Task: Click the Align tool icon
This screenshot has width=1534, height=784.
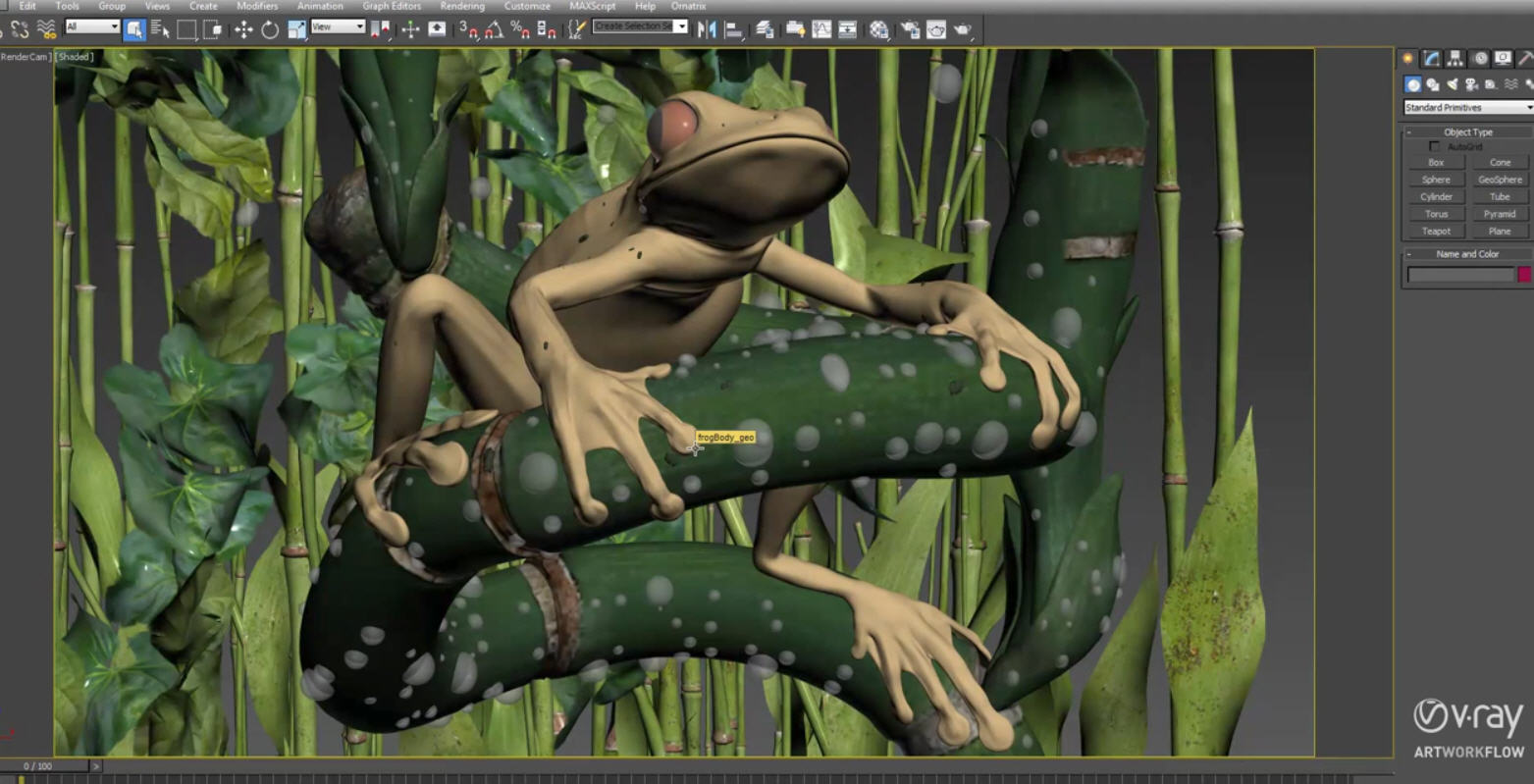Action: (733, 29)
